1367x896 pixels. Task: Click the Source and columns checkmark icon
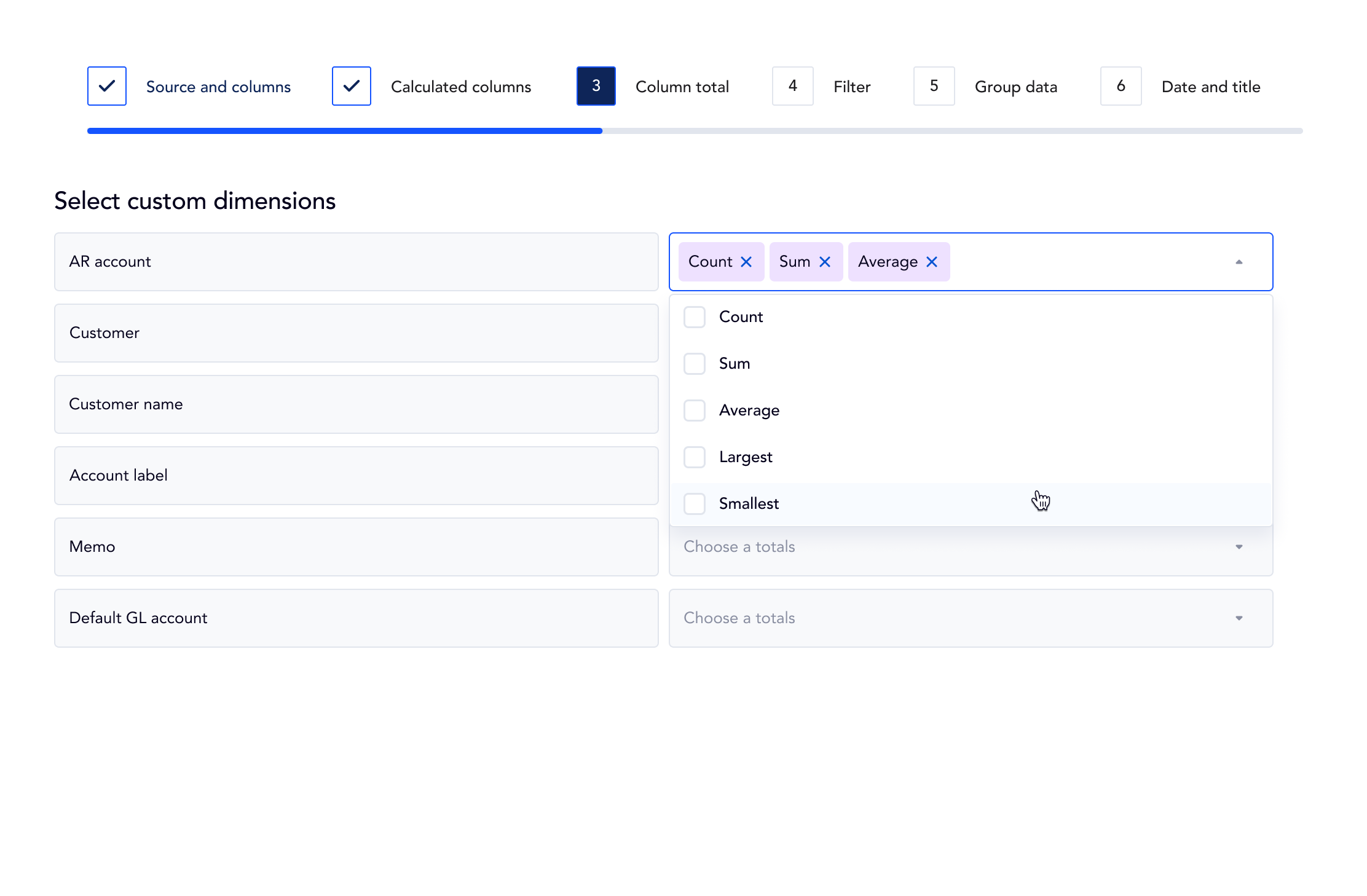click(x=107, y=86)
